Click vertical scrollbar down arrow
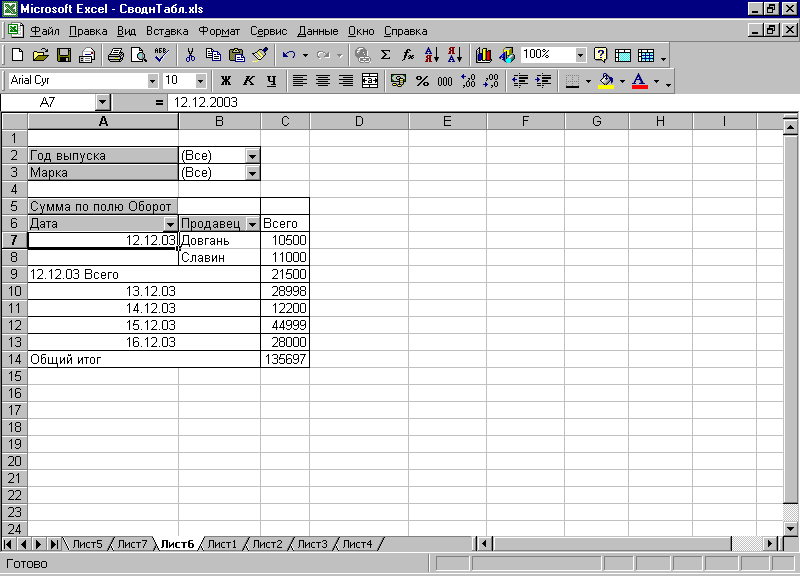The height and width of the screenshot is (576, 800). [790, 529]
